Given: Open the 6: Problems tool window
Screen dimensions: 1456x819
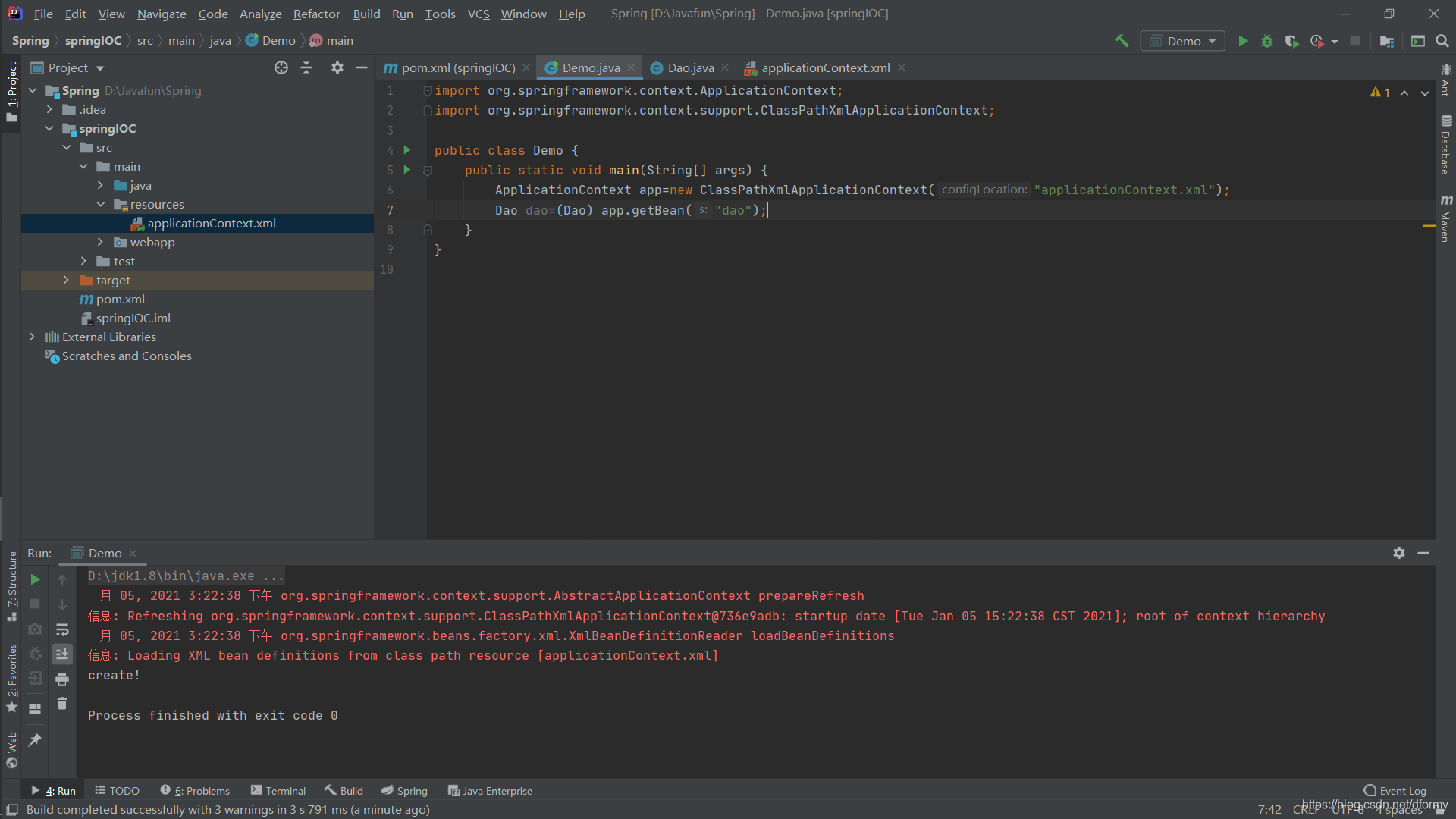Looking at the screenshot, I should pos(195,791).
